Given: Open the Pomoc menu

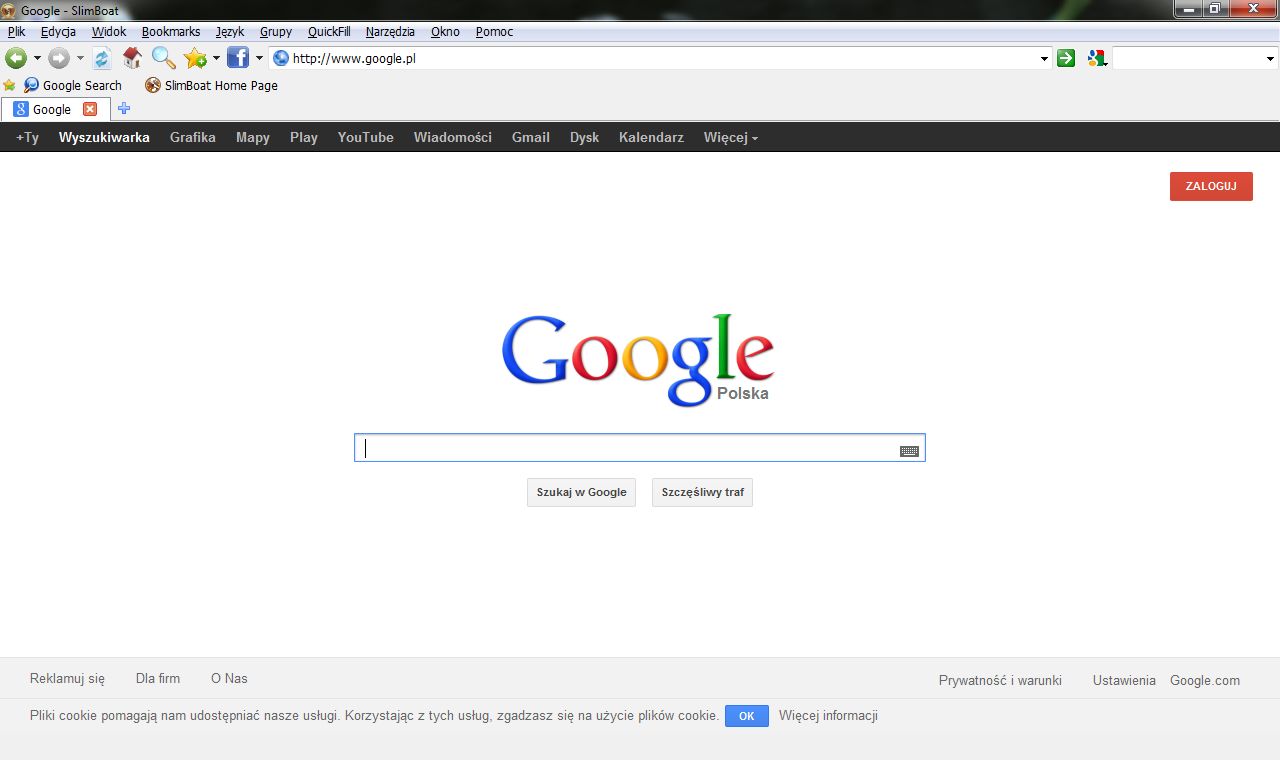Looking at the screenshot, I should tap(494, 31).
